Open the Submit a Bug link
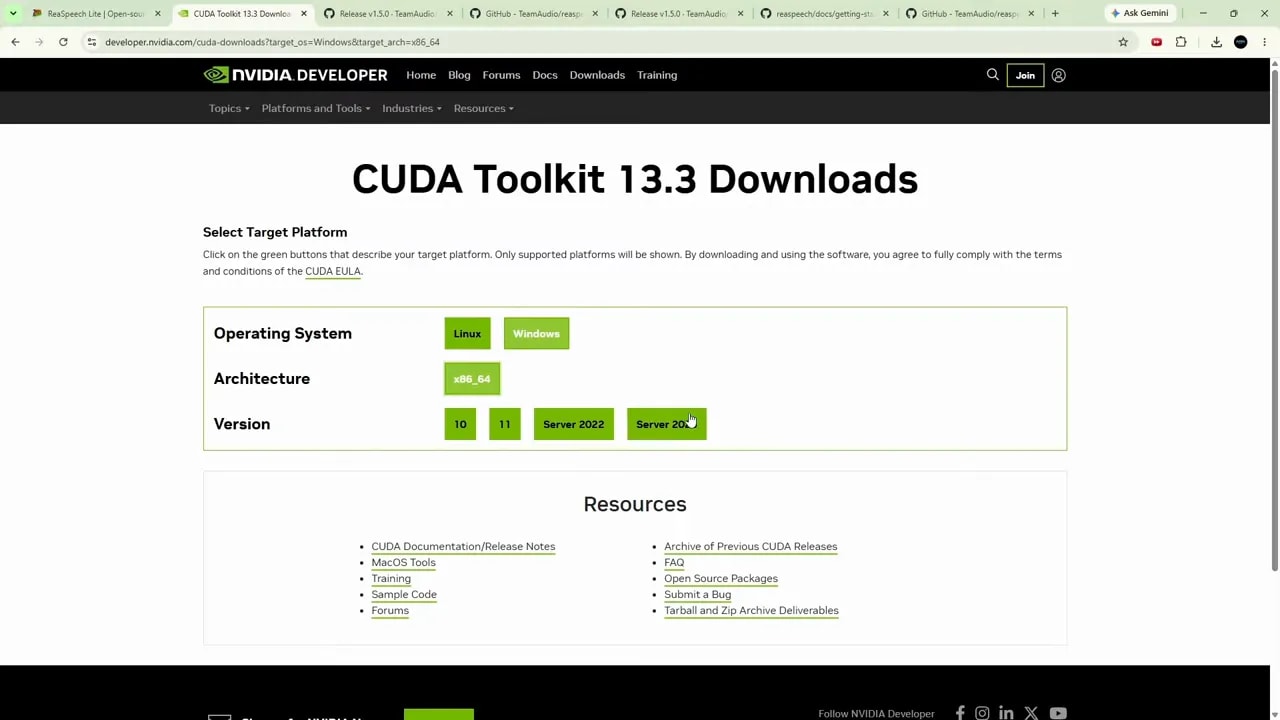Screen dimensions: 1280x720 [698, 594]
